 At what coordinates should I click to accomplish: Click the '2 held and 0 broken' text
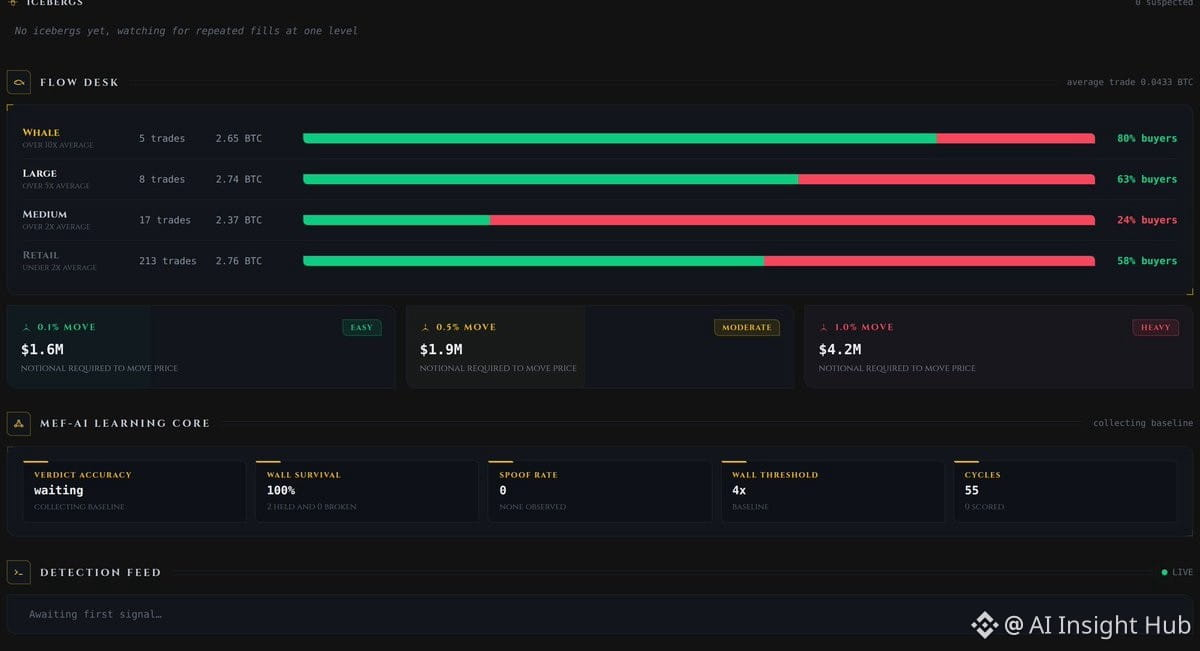[x=311, y=507]
